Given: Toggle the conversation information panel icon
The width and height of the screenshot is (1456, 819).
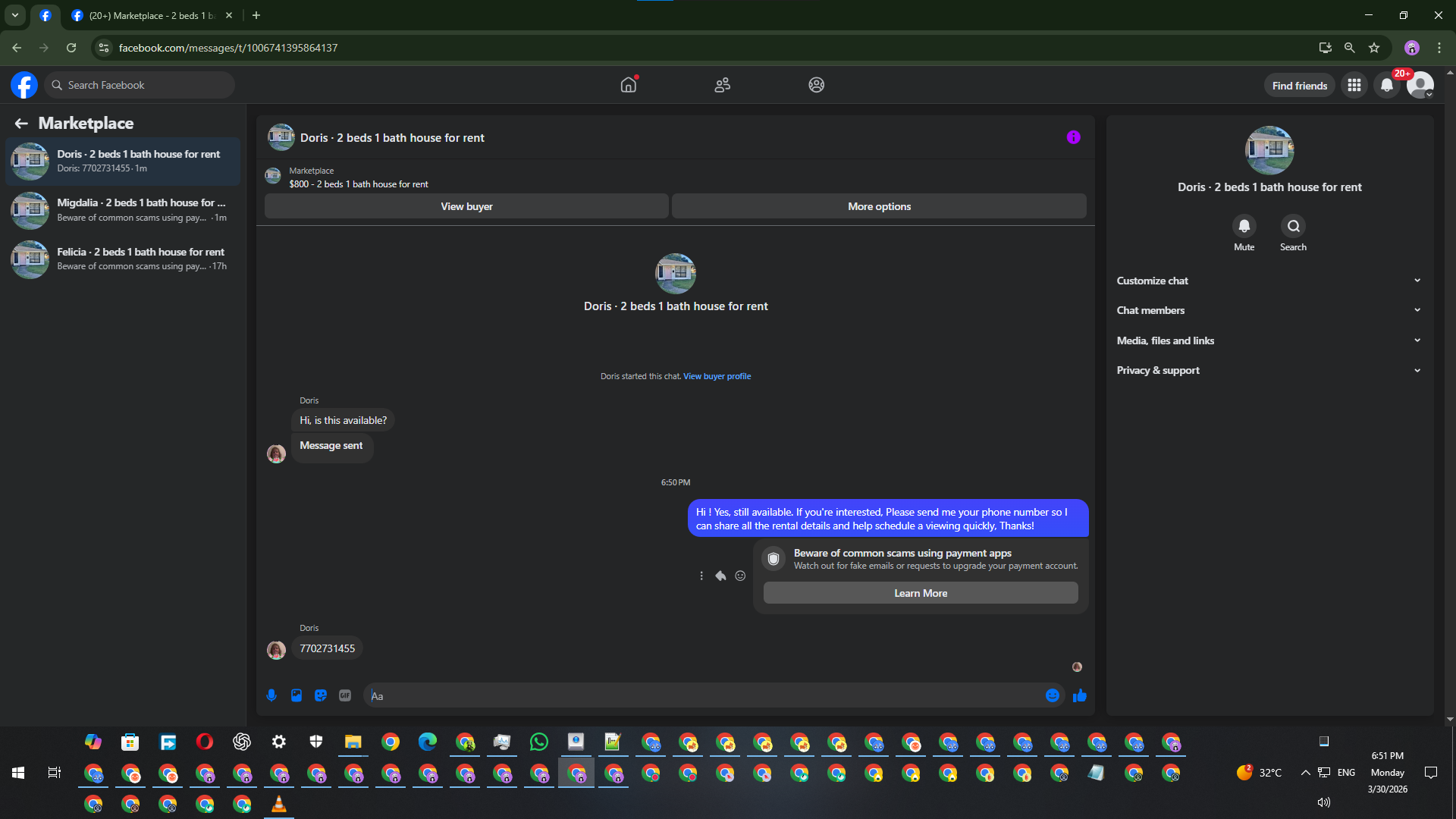Looking at the screenshot, I should coord(1073,137).
